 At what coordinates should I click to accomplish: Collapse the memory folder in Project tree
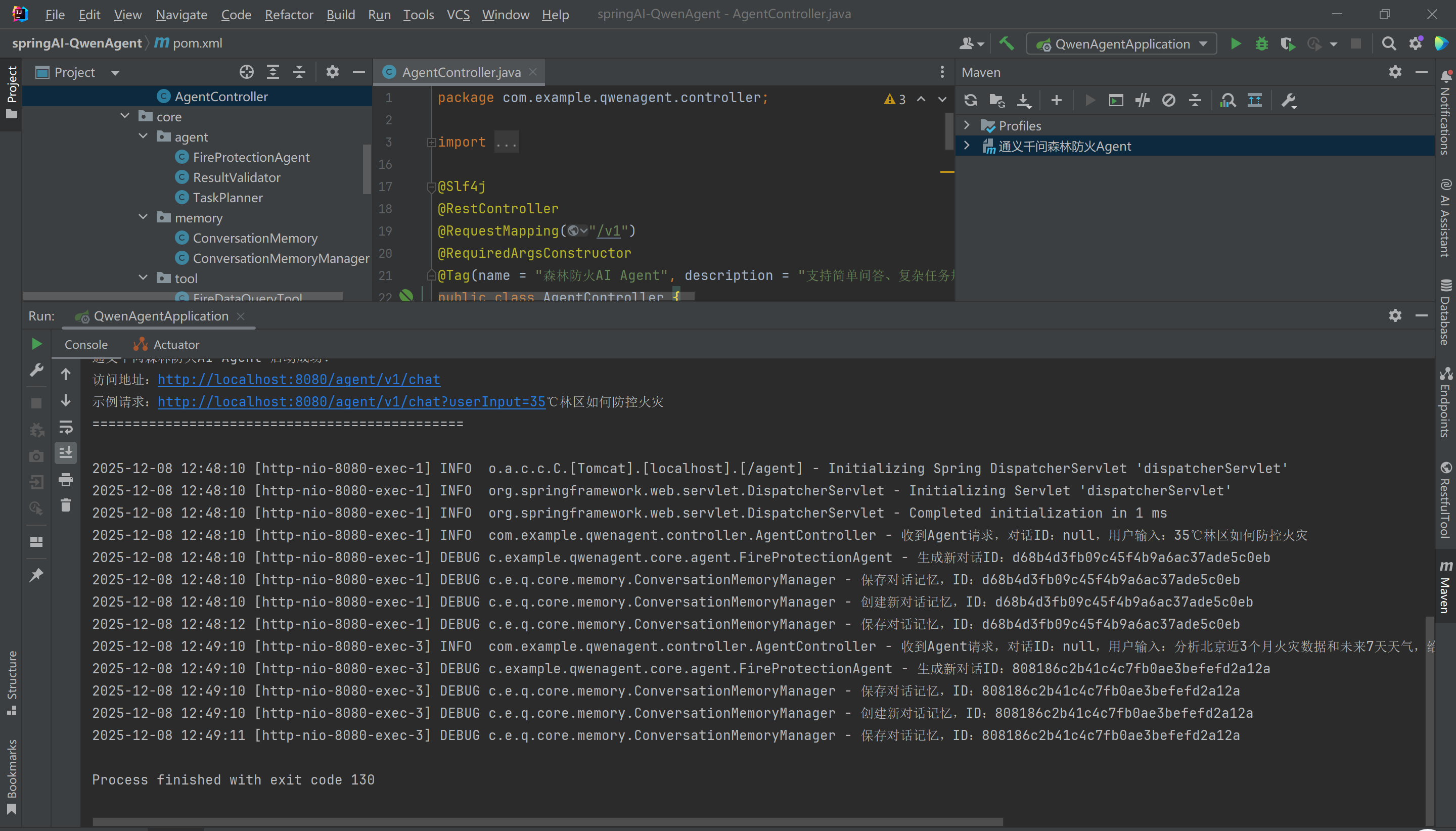click(143, 217)
